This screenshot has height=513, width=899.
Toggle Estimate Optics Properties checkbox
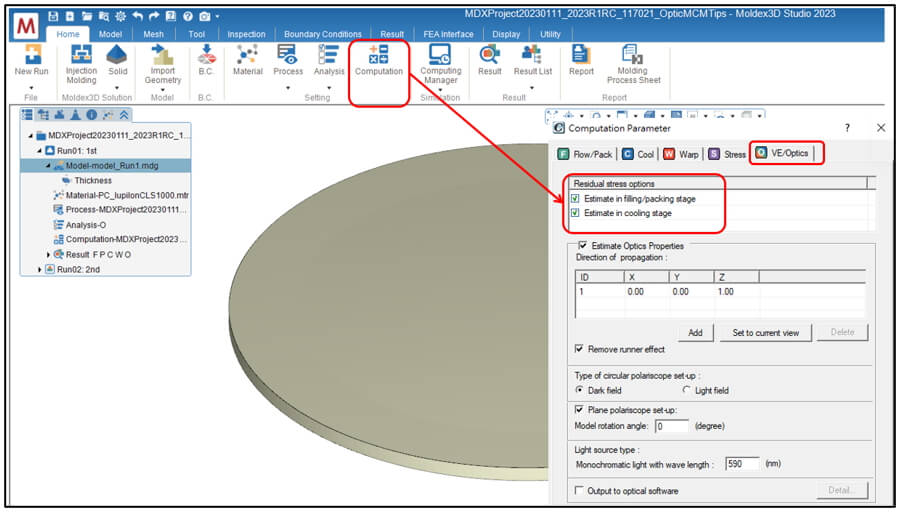(583, 245)
